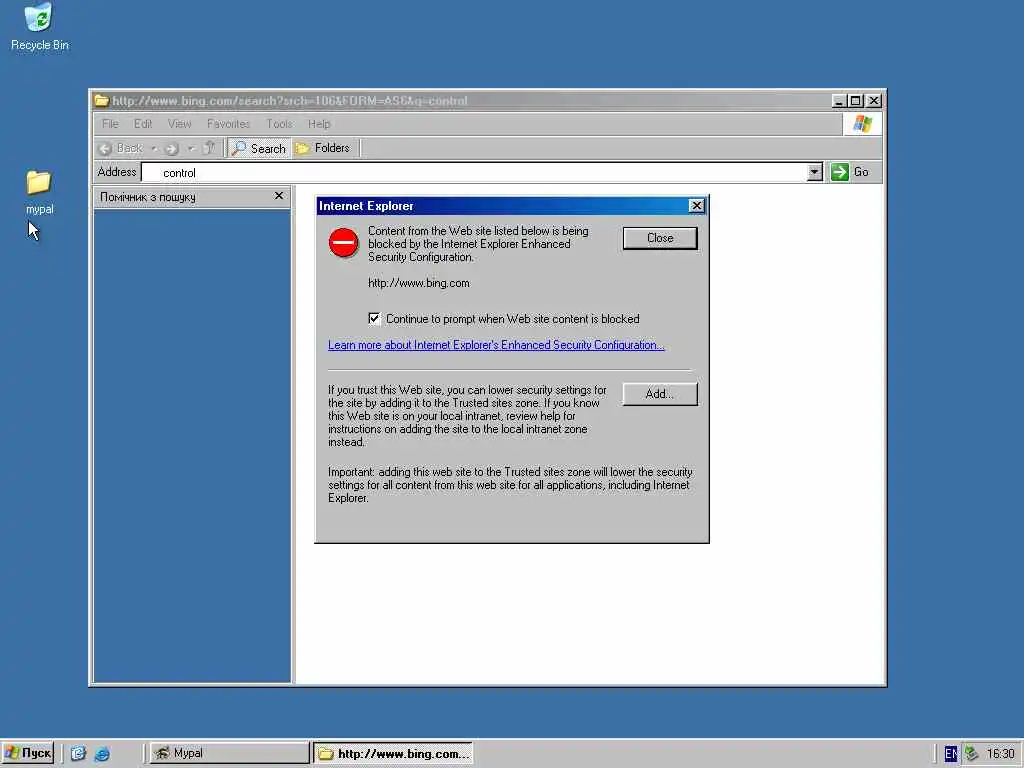Open the Пуск start menu
This screenshot has width=1024, height=768.
pyautogui.click(x=27, y=753)
